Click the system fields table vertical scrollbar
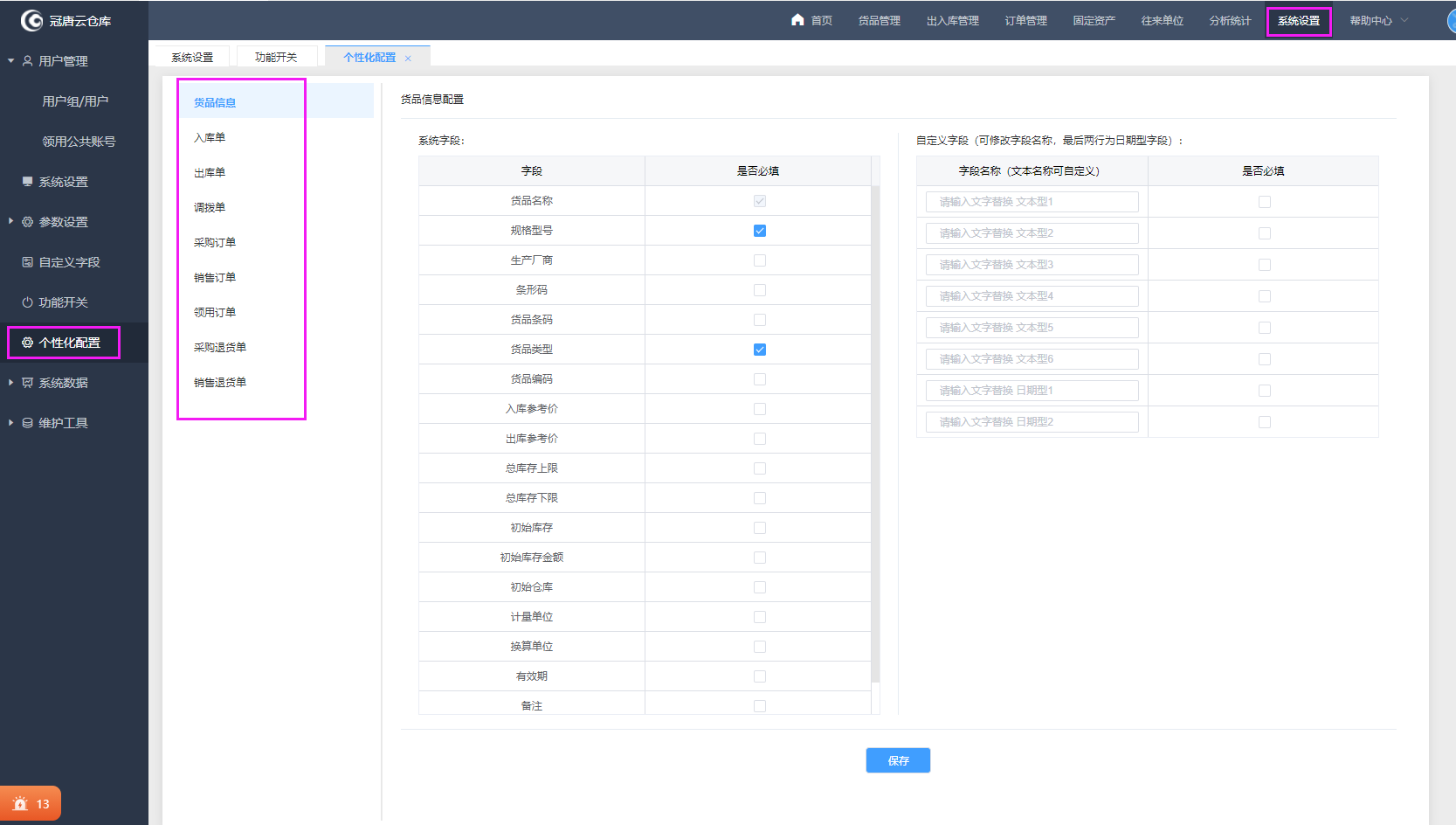This screenshot has width=1456, height=825. (875, 433)
